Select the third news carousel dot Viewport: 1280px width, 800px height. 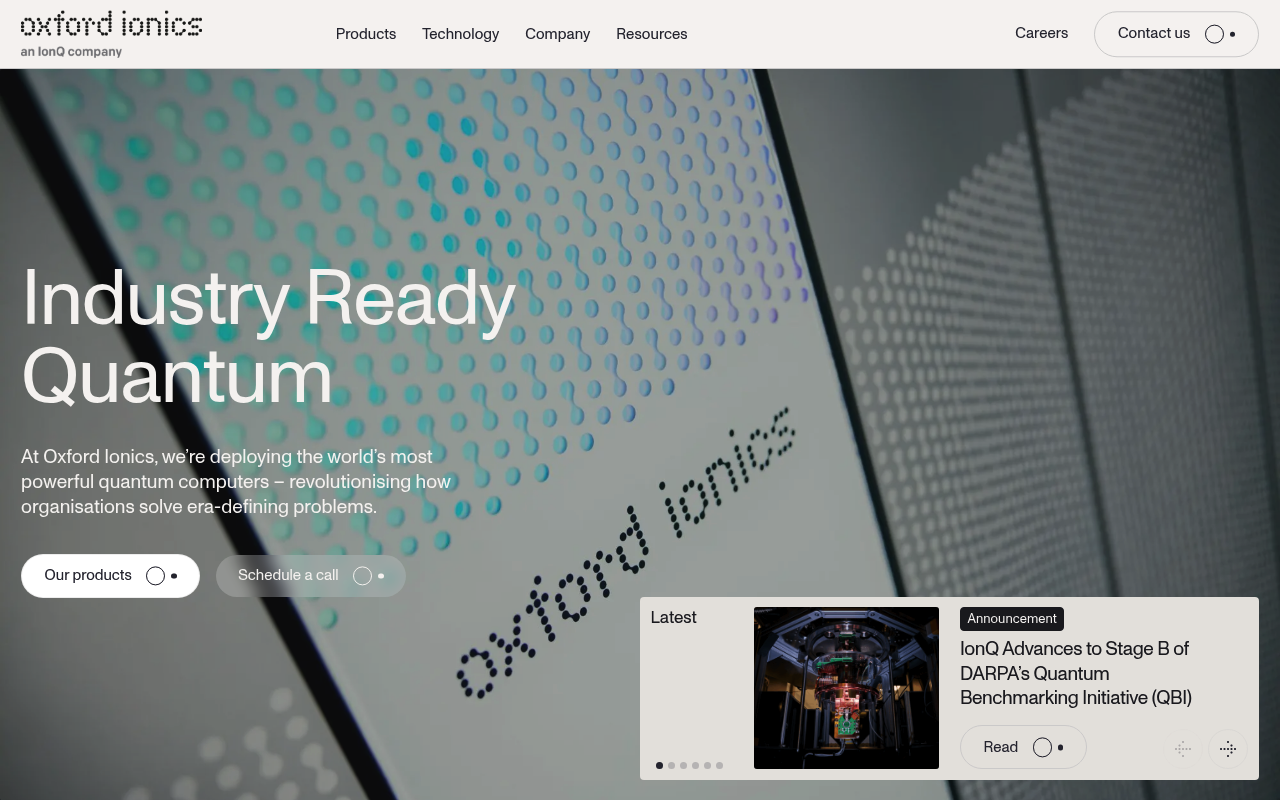(683, 766)
